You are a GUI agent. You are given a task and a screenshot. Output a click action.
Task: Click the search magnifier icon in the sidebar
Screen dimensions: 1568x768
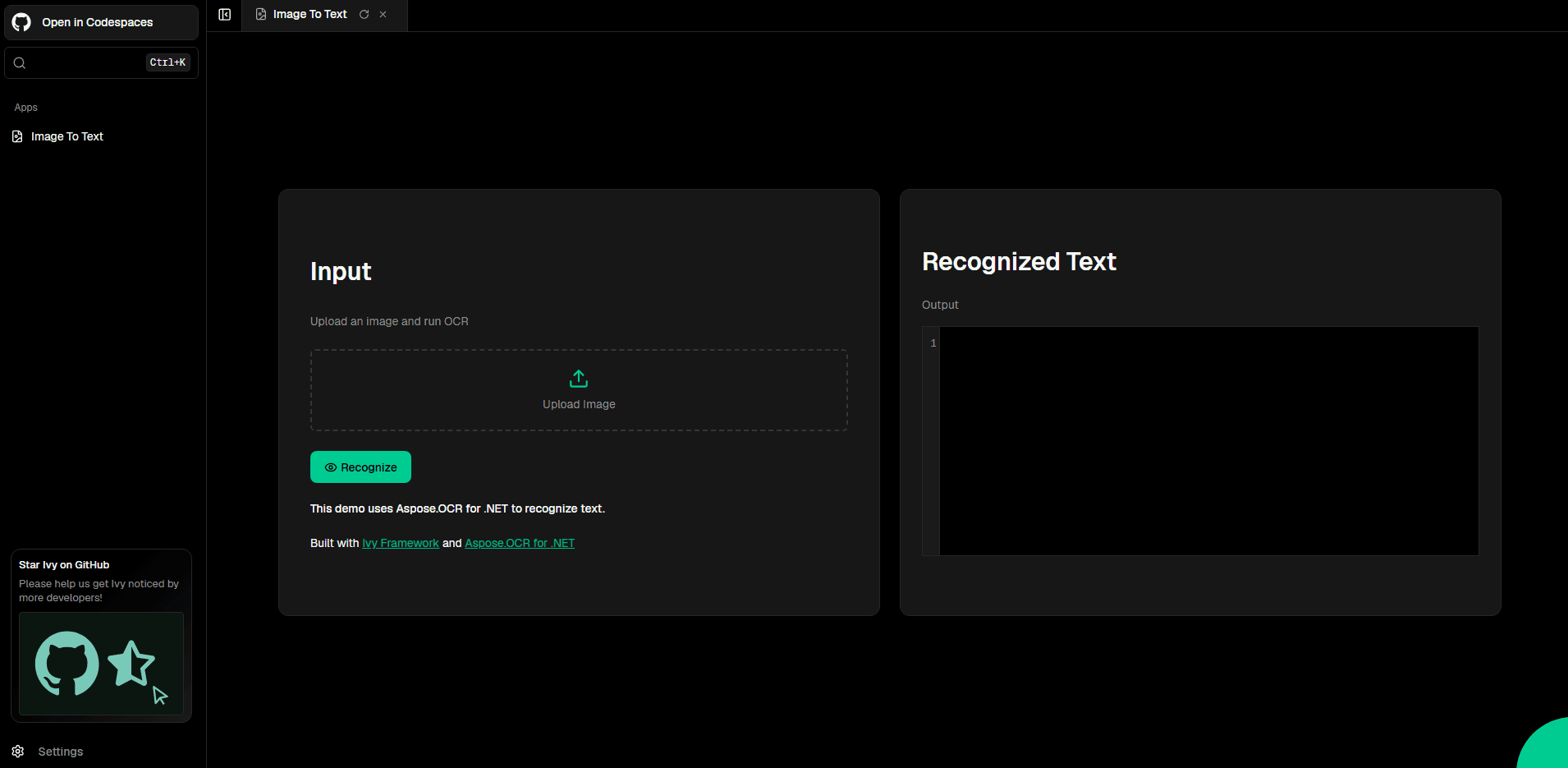click(20, 62)
